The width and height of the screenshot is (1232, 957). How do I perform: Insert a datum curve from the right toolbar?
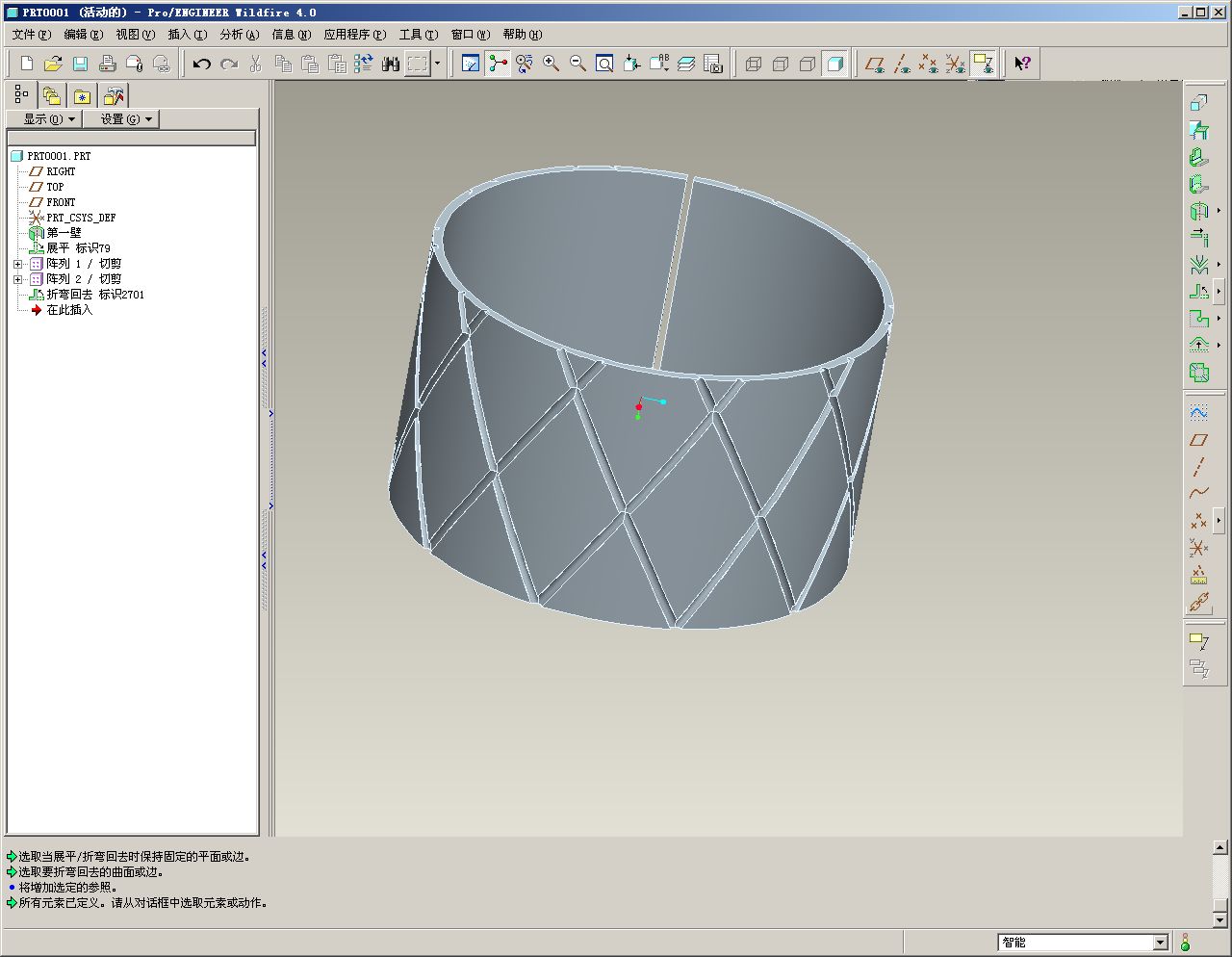(x=1198, y=494)
